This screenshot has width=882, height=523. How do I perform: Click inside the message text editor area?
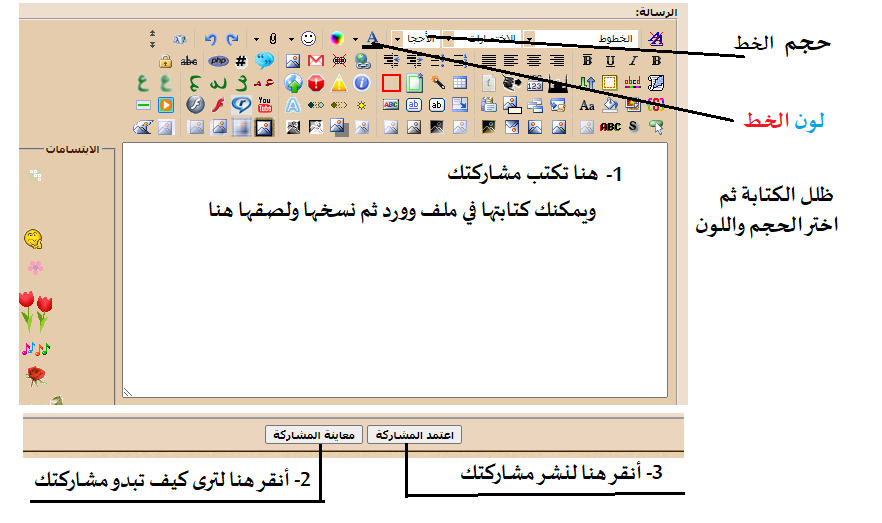point(395,270)
